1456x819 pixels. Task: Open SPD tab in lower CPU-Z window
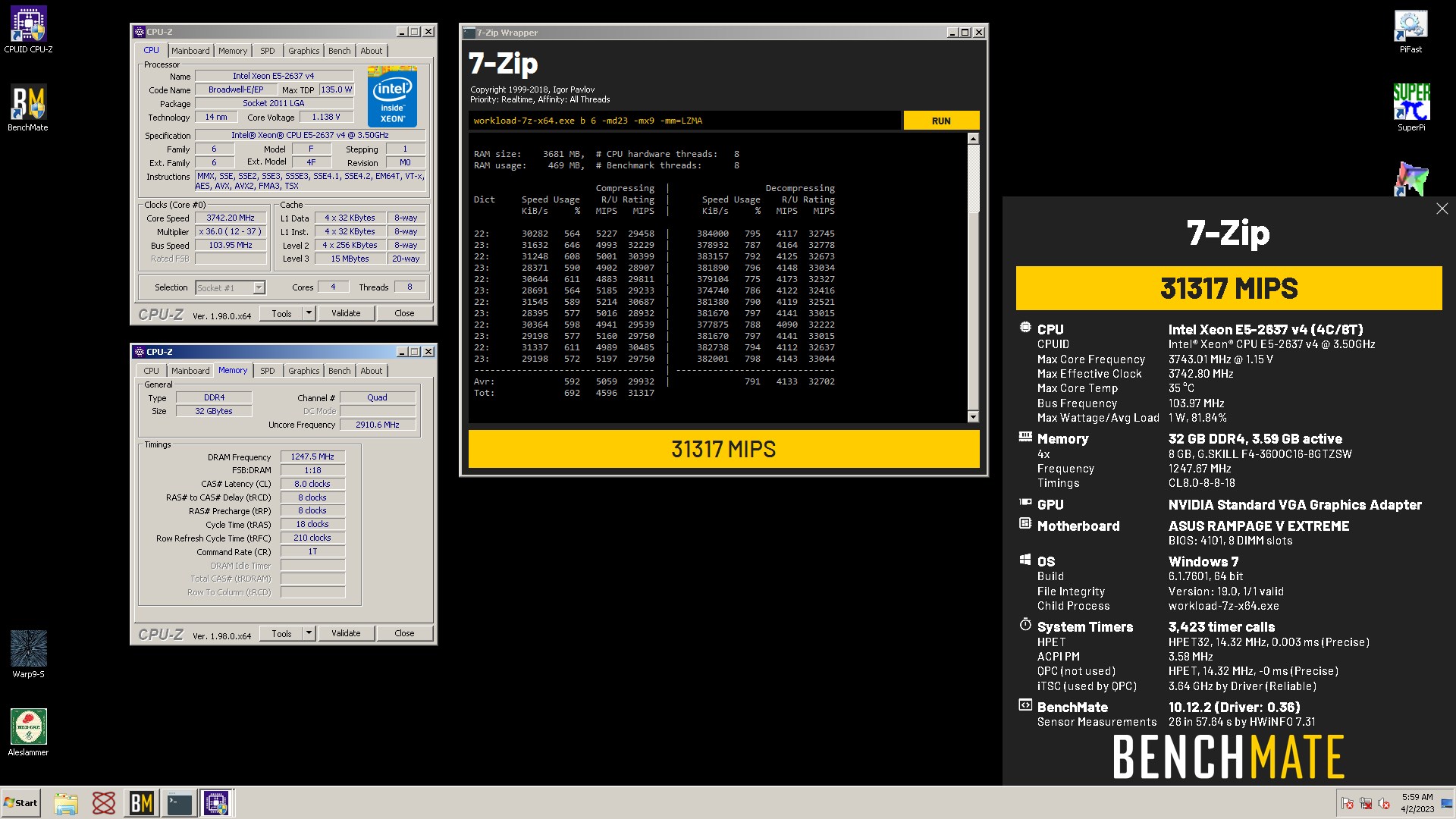click(268, 371)
